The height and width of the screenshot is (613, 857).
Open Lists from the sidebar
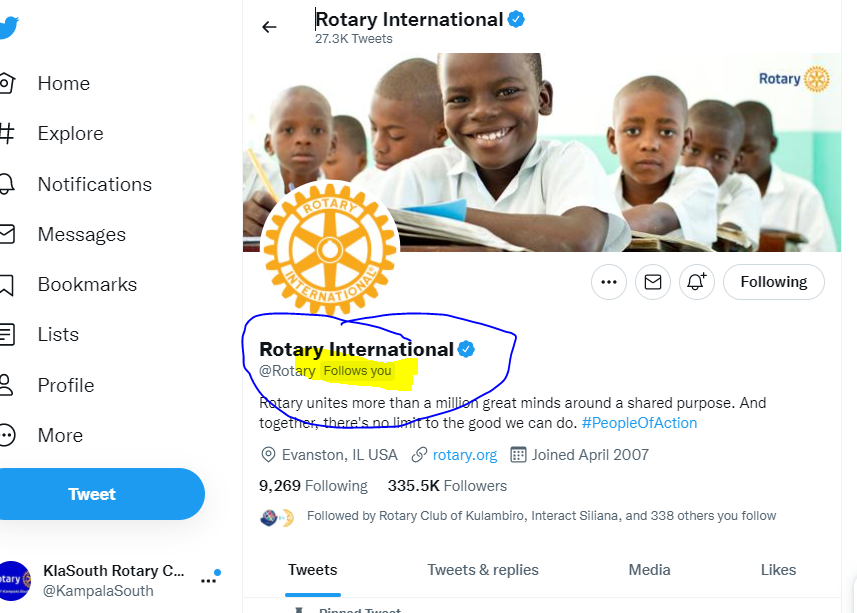(39, 334)
